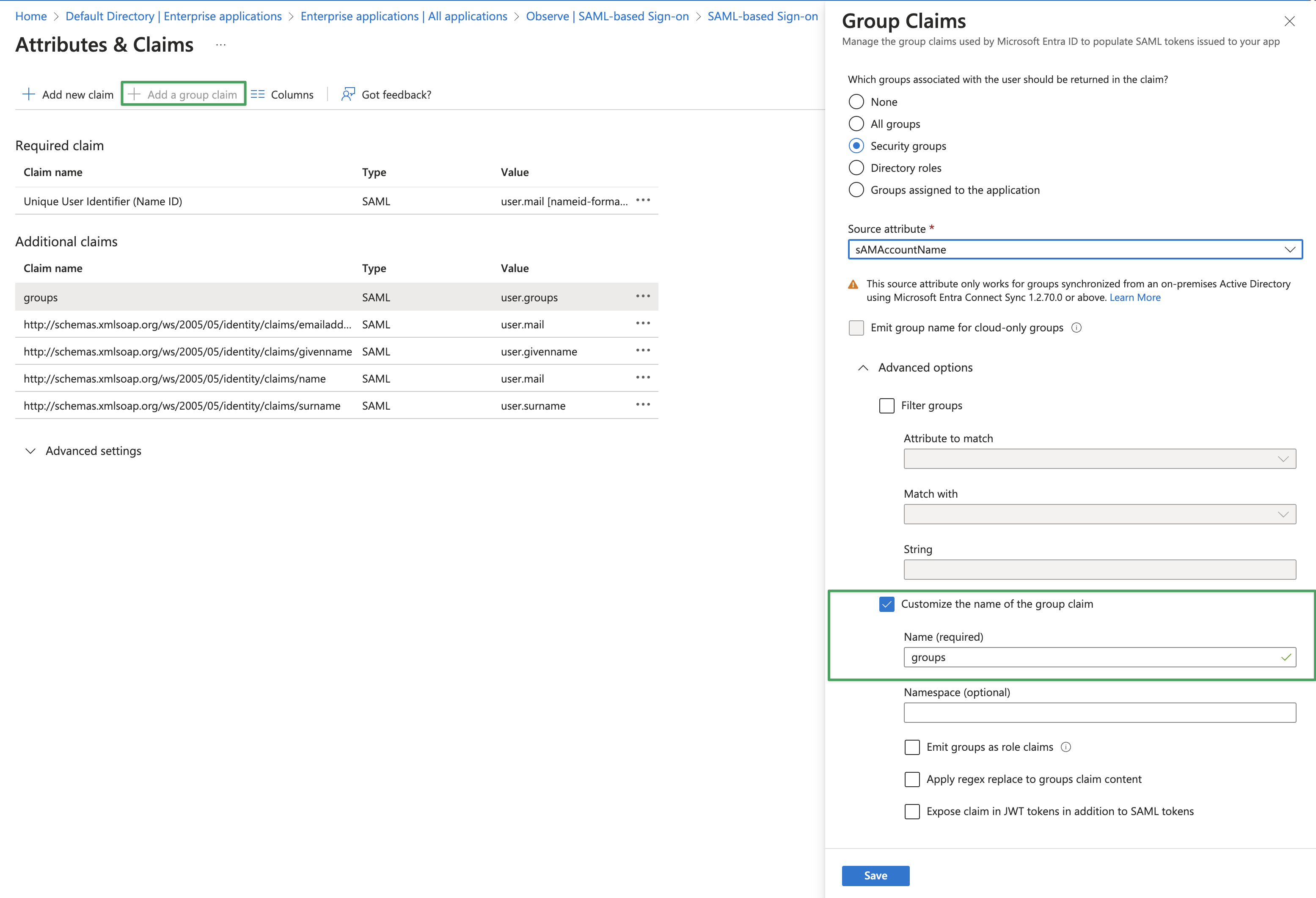Click the Save button

coord(875,875)
